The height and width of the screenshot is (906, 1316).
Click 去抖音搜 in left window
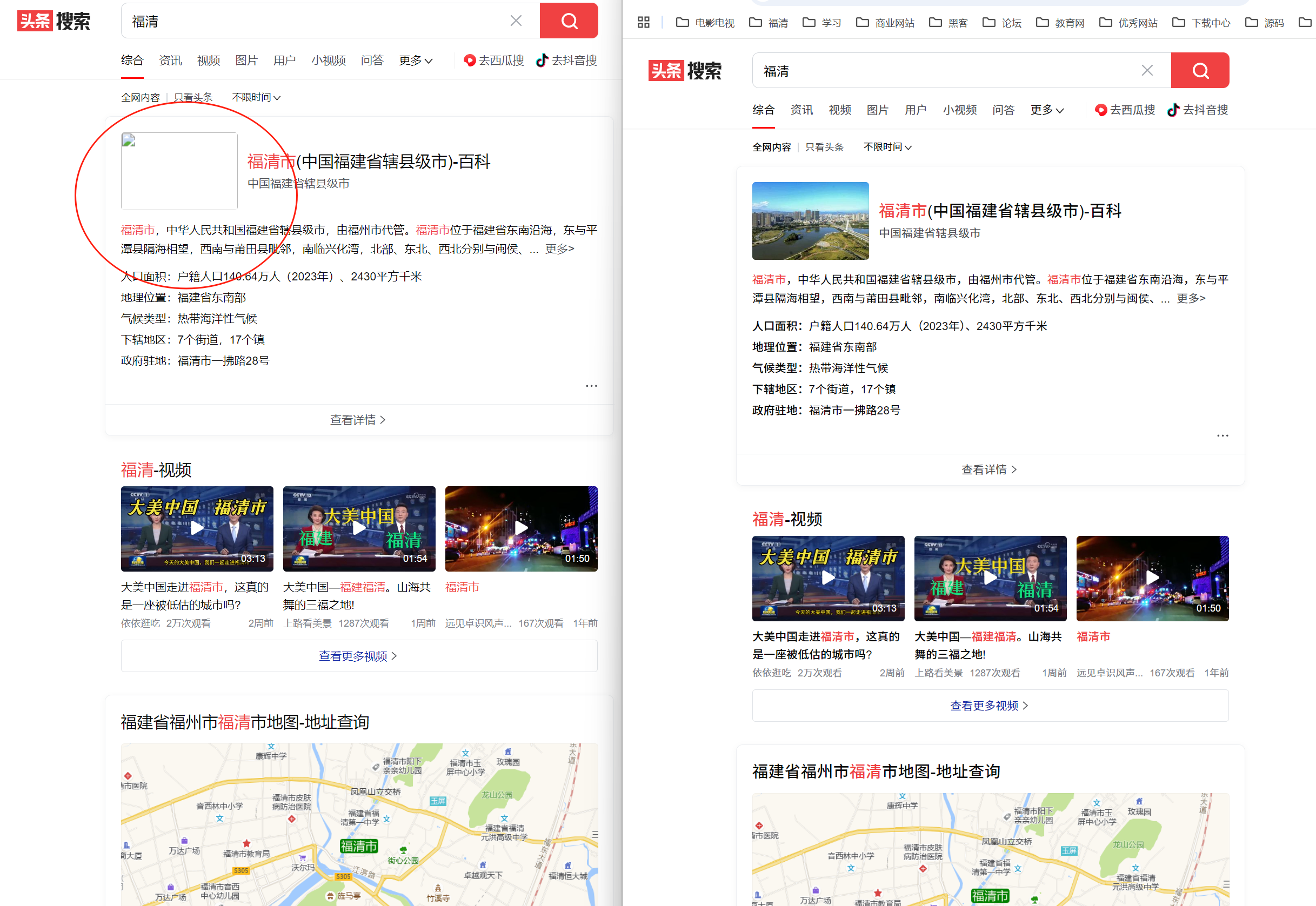[566, 60]
